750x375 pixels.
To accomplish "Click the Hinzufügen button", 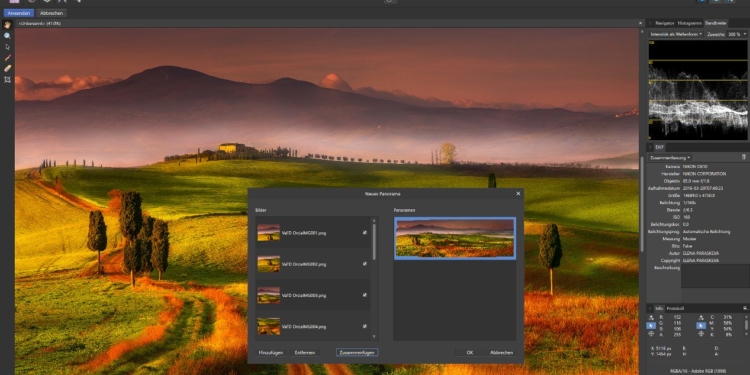I will coord(271,353).
